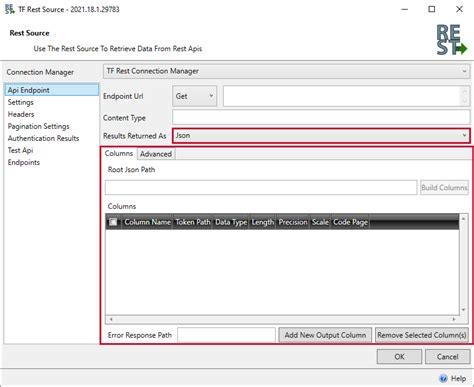Toggle the select-all checkbox in the Columns grid header

[x=113, y=222]
